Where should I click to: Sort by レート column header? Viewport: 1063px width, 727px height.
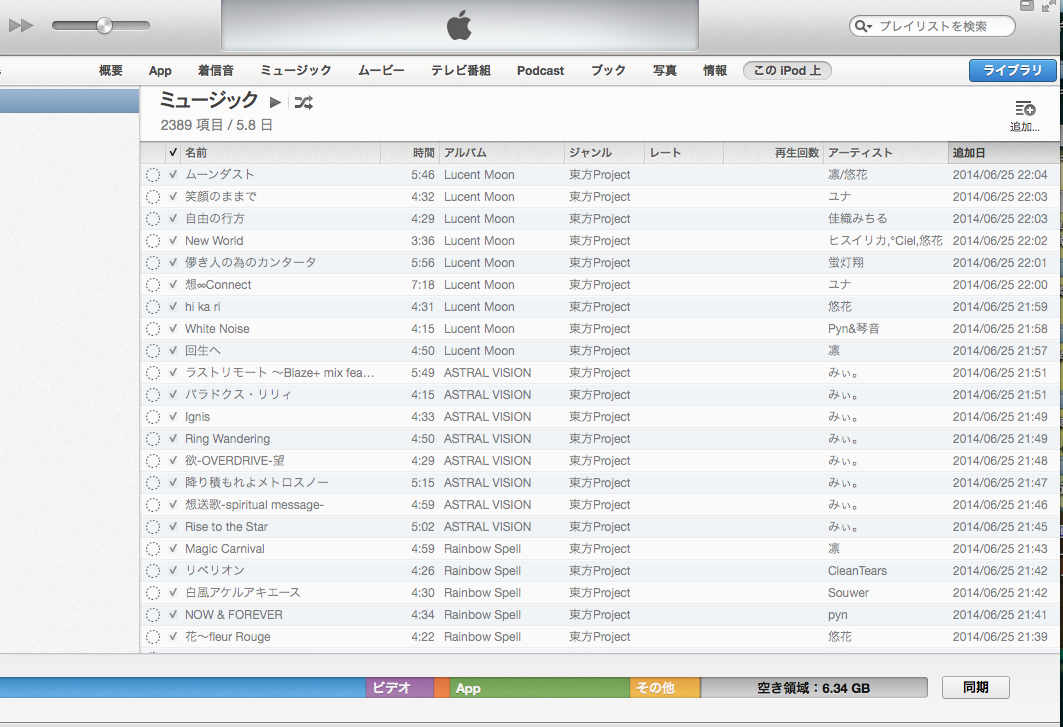(684, 153)
